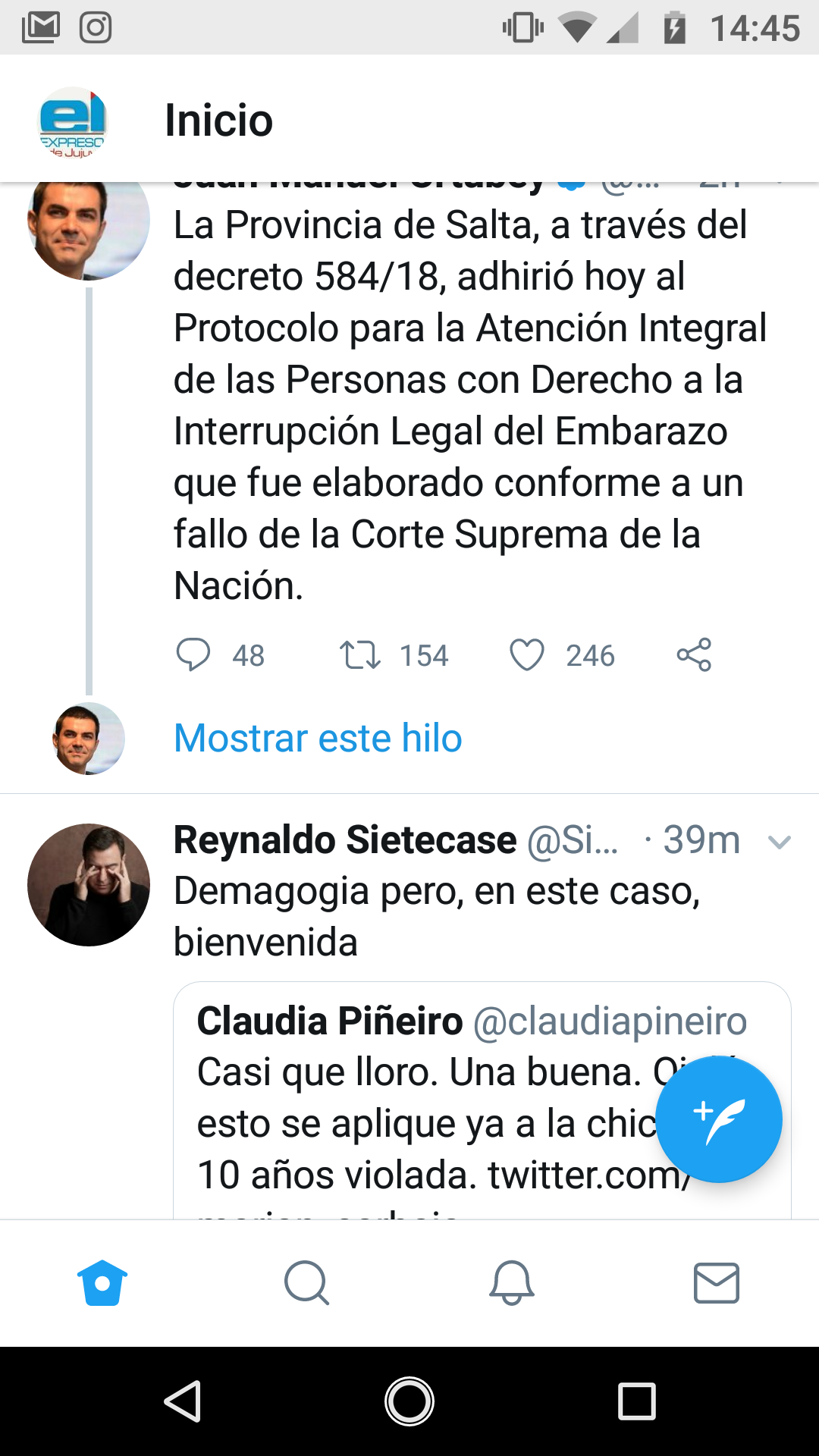The image size is (819, 1456).
Task: Open the chevron menu on Sietecase's tweet
Action: click(x=780, y=840)
